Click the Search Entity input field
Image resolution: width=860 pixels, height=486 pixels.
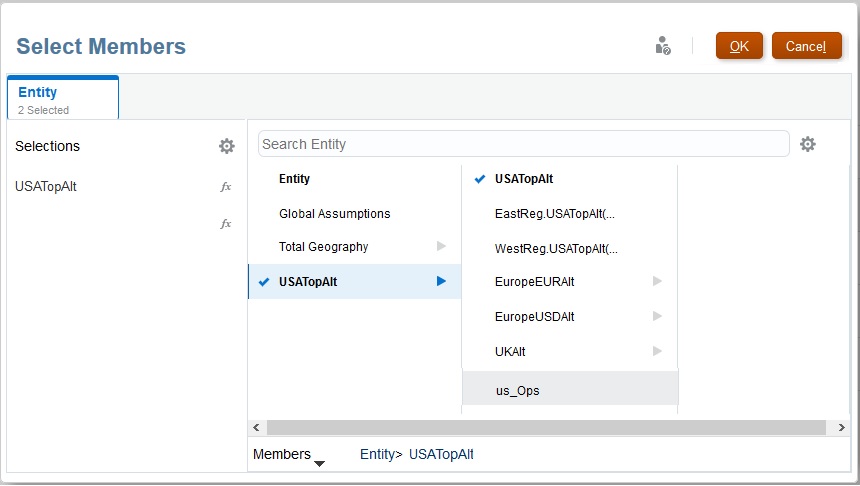tap(523, 144)
